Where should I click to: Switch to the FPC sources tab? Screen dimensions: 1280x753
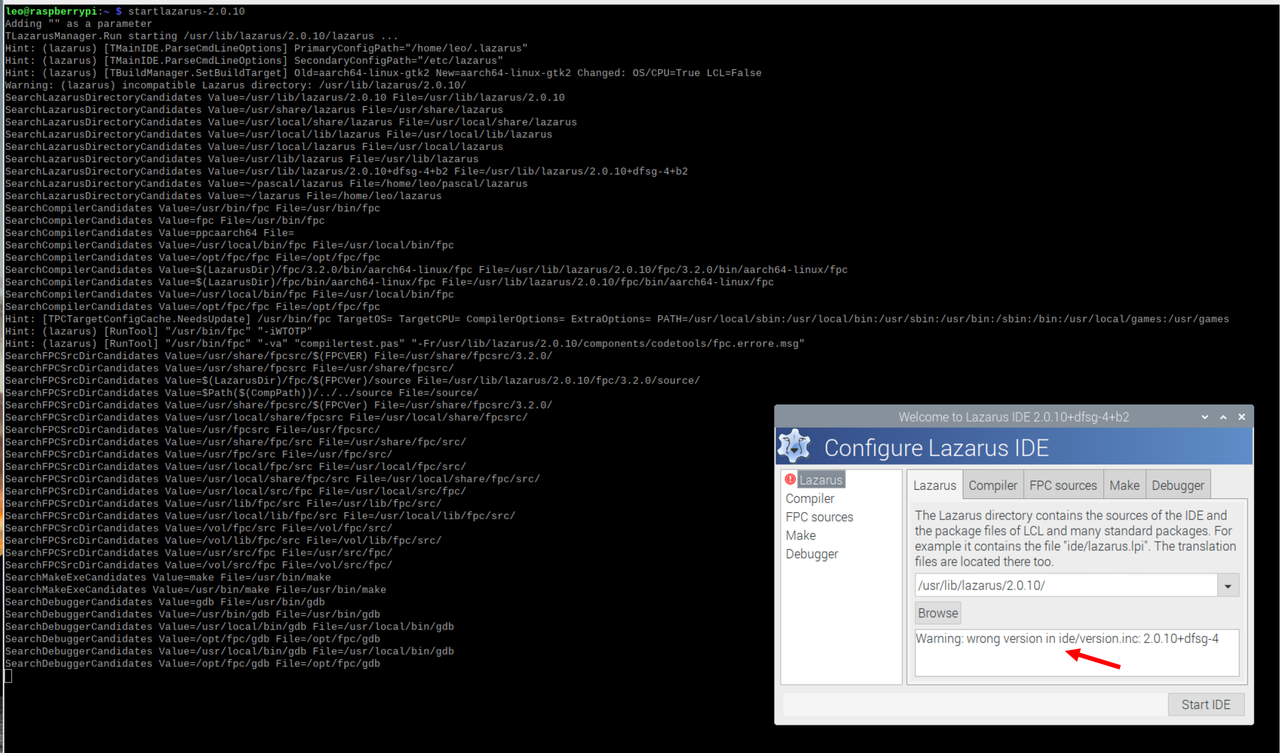1063,485
